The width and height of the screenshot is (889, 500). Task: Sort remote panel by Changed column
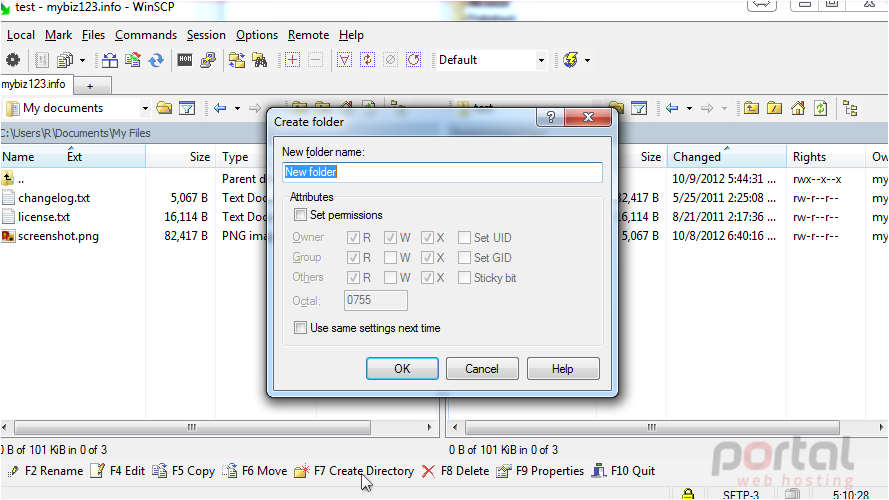click(x=727, y=157)
